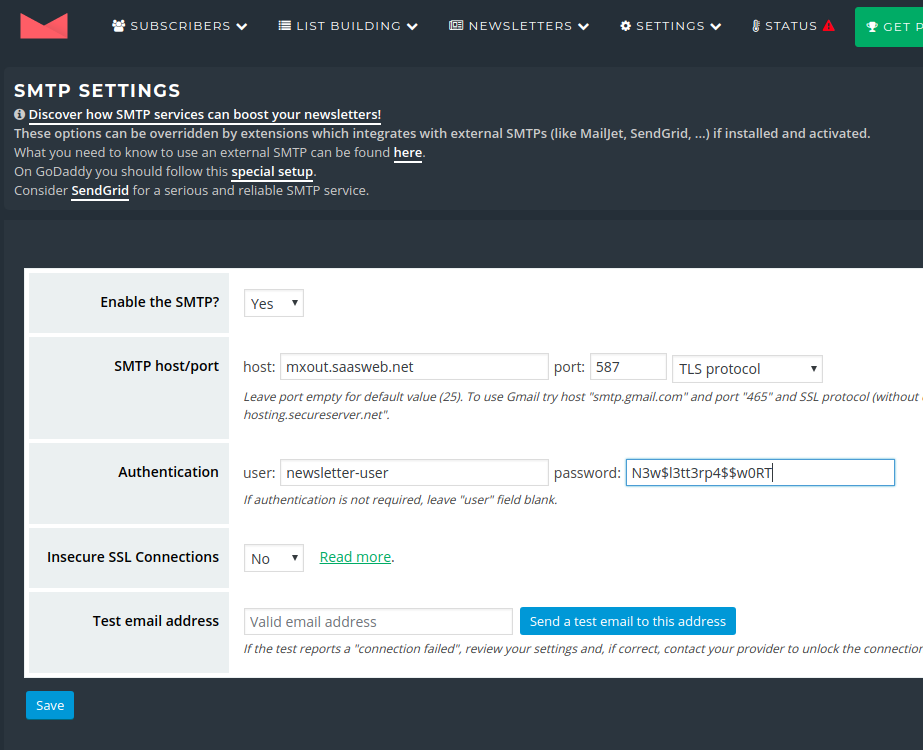Click the 'connection failed' hint text
This screenshot has height=750, width=923.
[x=583, y=649]
